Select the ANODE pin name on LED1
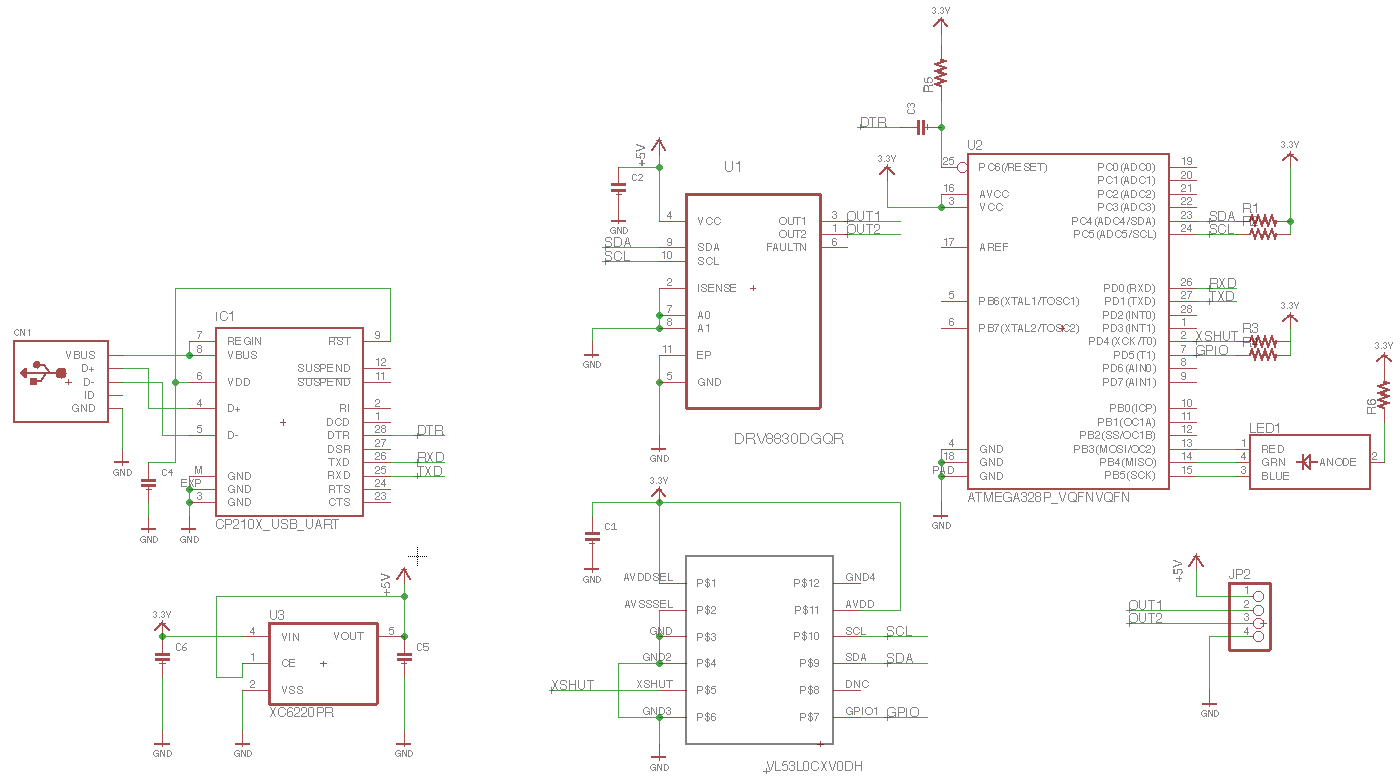The width and height of the screenshot is (1400, 782). tap(1338, 462)
